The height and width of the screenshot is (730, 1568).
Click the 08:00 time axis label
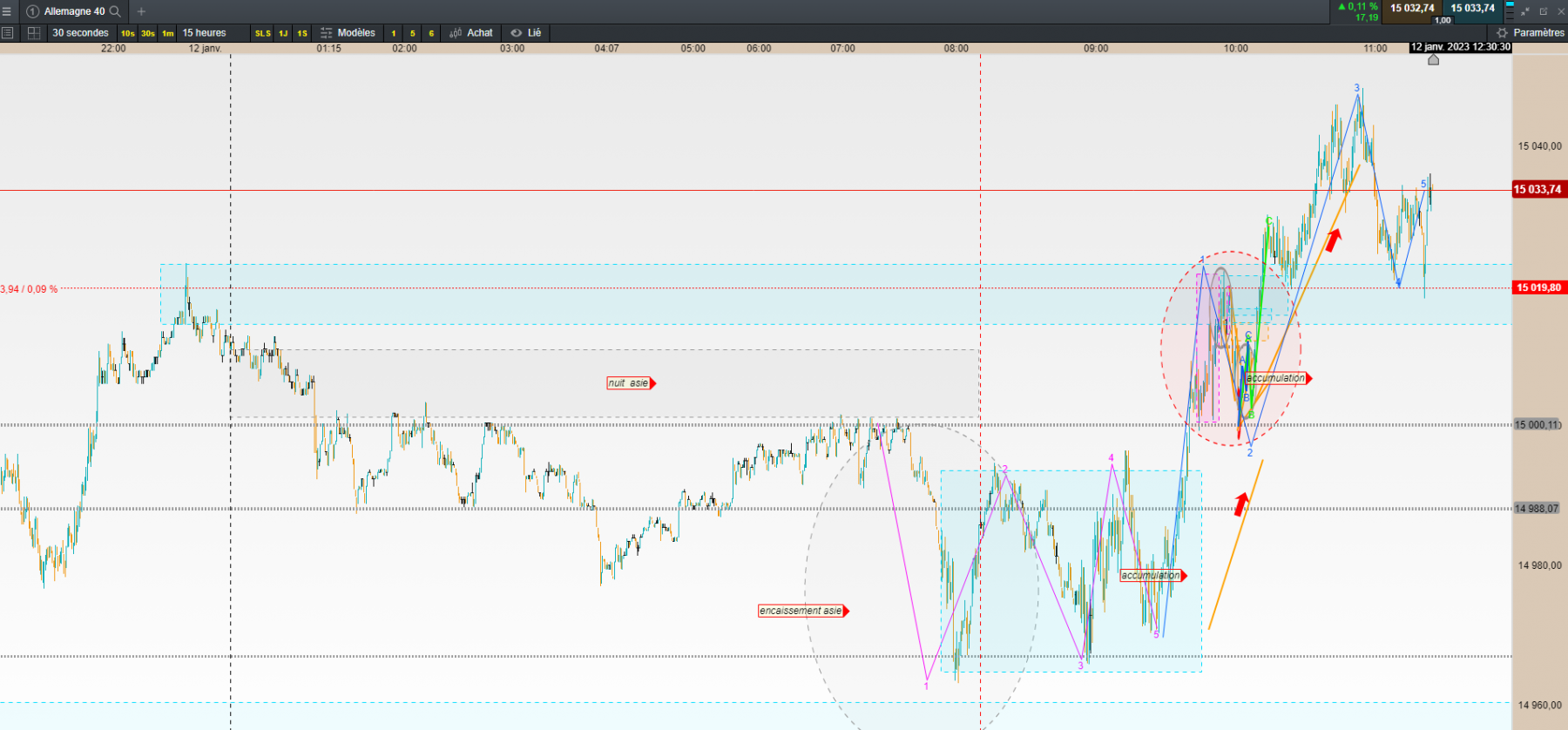[x=956, y=49]
